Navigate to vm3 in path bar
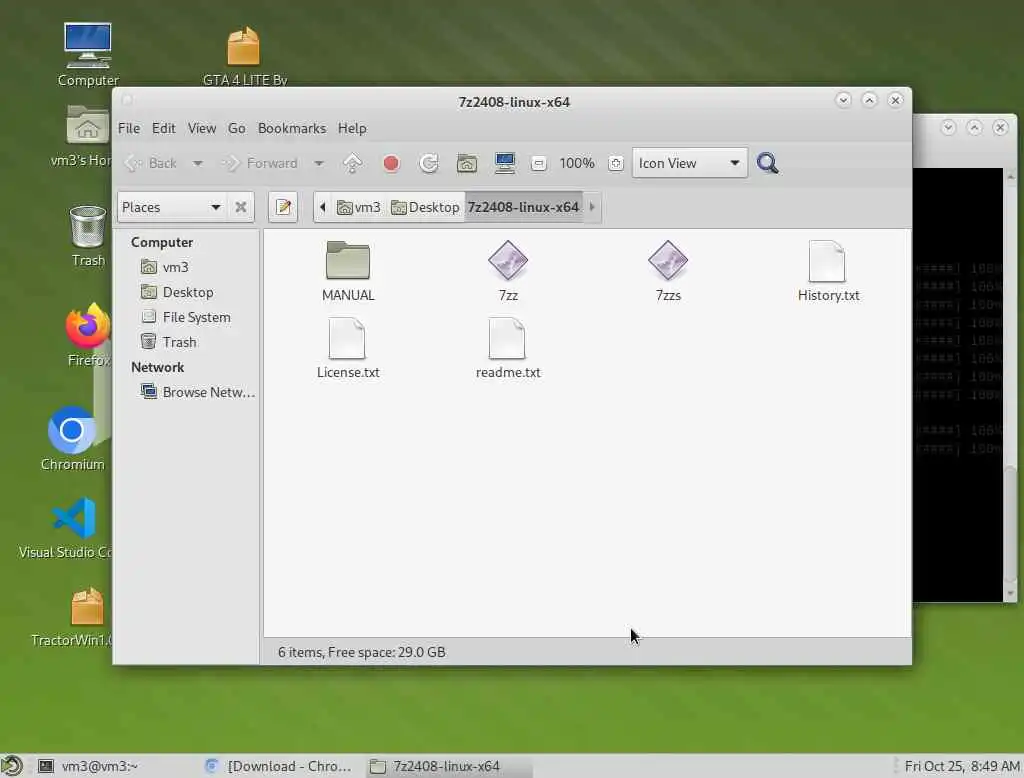Screen dimensions: 1024x778 coord(359,207)
